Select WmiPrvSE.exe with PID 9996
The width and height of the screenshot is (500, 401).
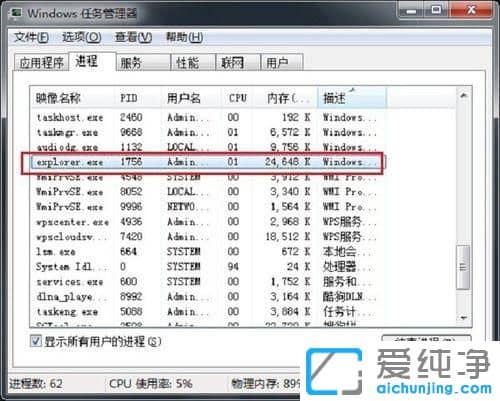(x=207, y=207)
